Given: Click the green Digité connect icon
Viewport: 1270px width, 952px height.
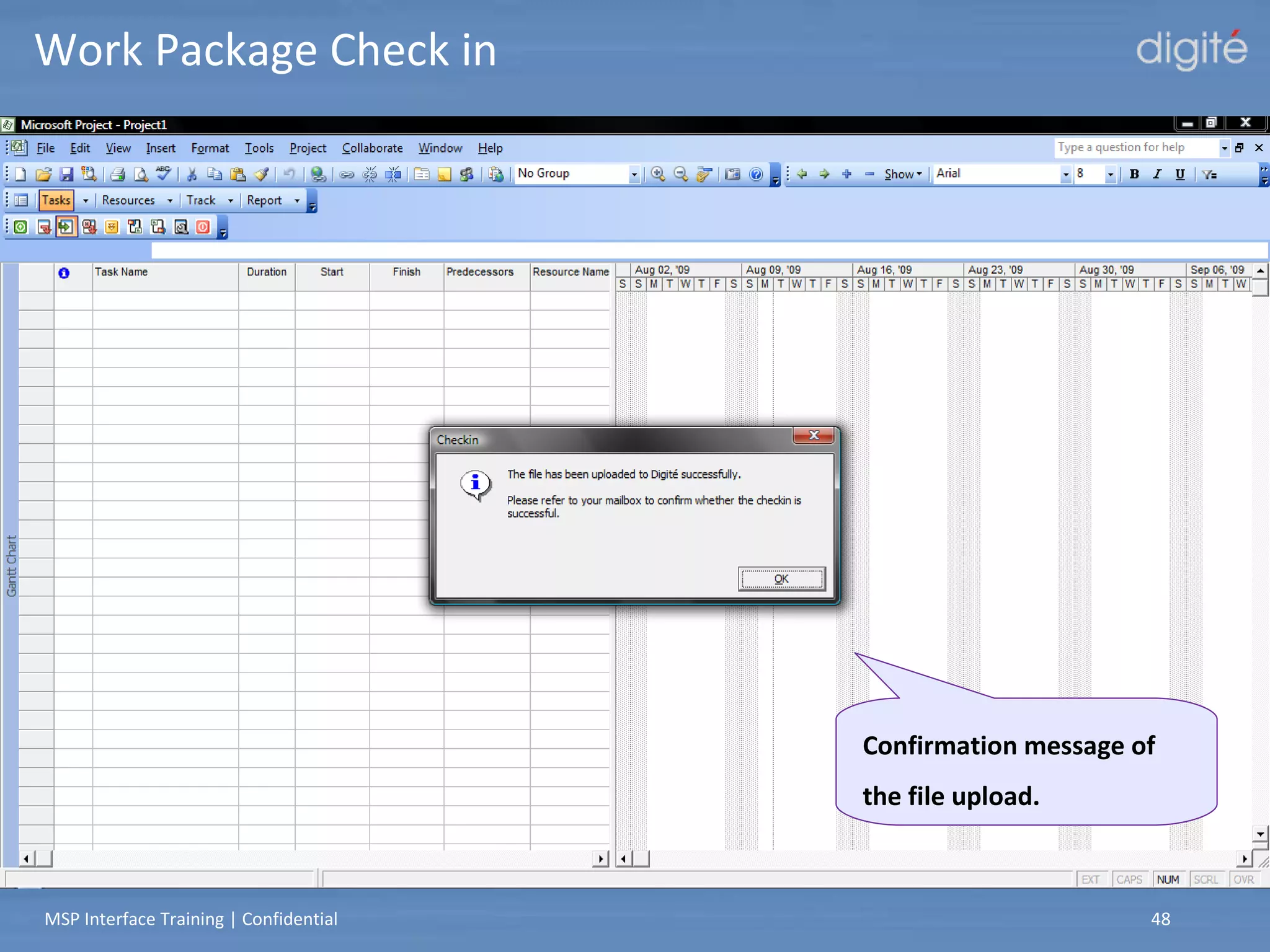Looking at the screenshot, I should tap(20, 227).
